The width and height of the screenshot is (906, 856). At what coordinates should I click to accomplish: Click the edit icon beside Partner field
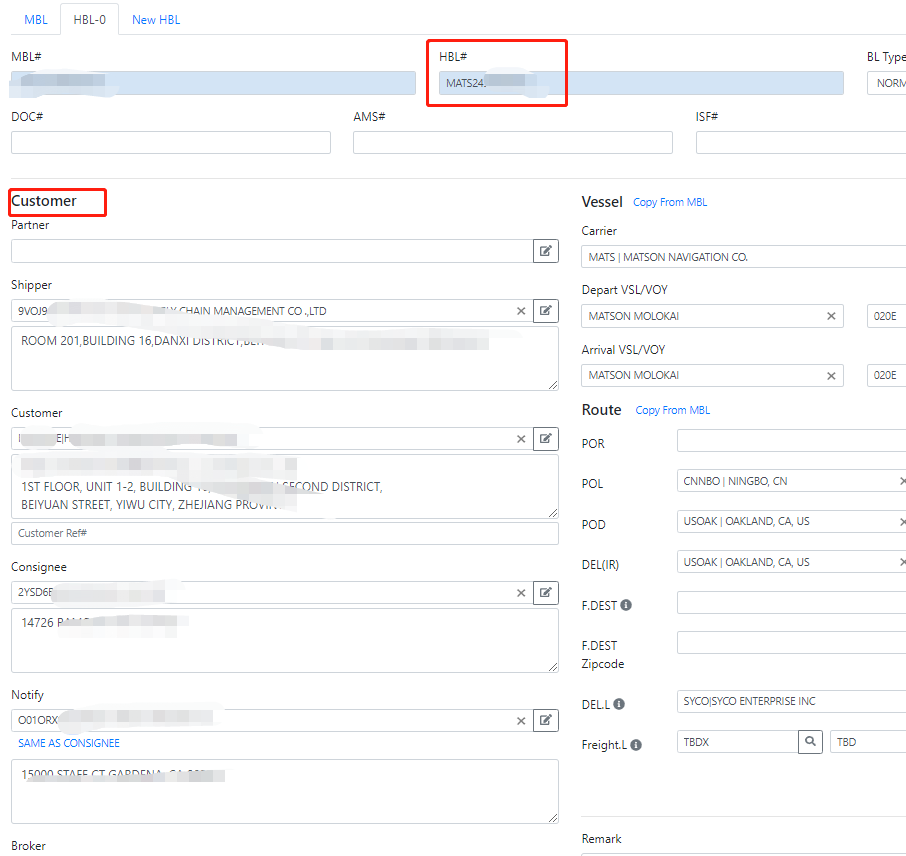click(545, 251)
